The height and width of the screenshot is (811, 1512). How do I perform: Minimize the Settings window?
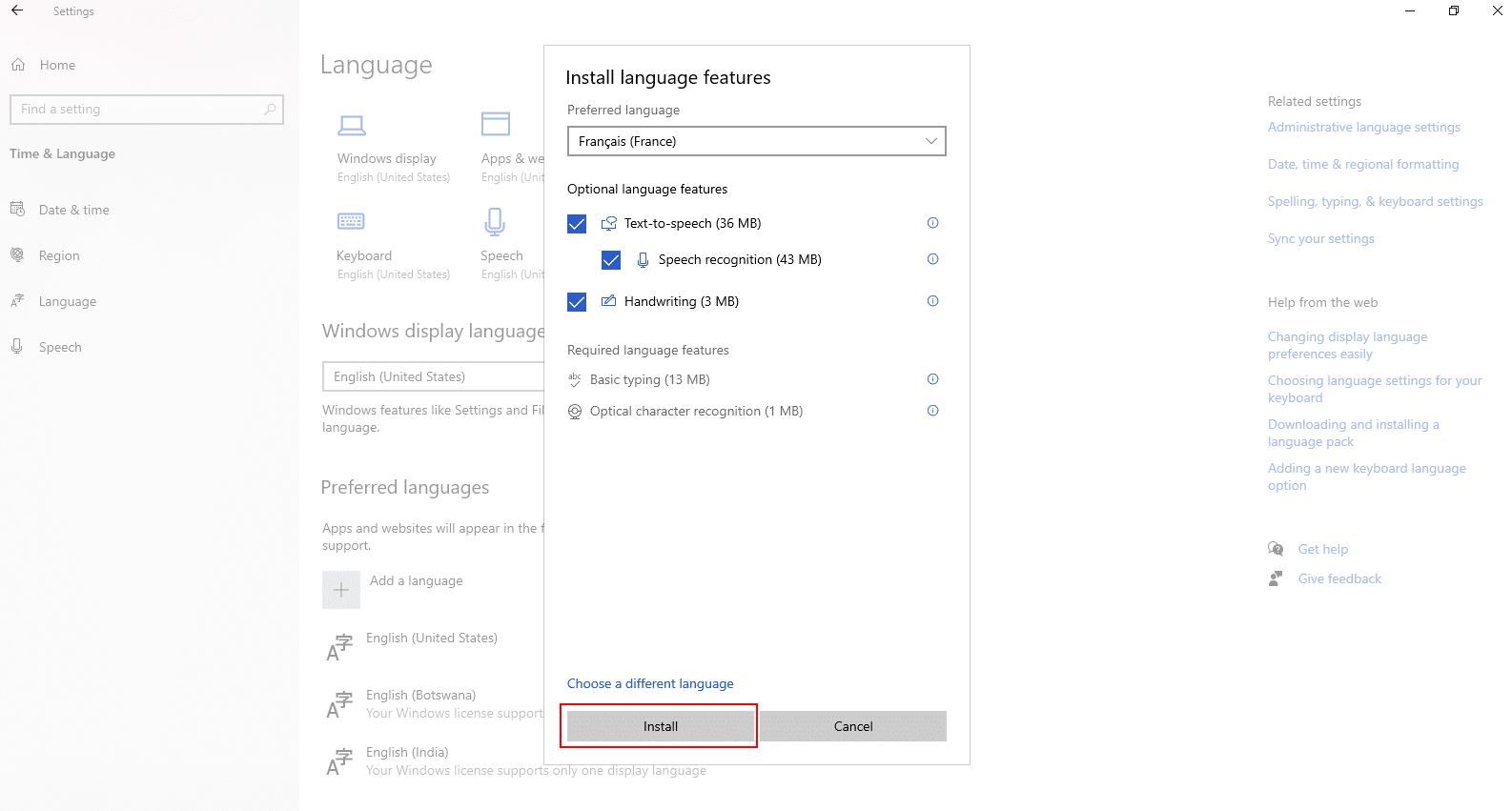click(x=1410, y=10)
